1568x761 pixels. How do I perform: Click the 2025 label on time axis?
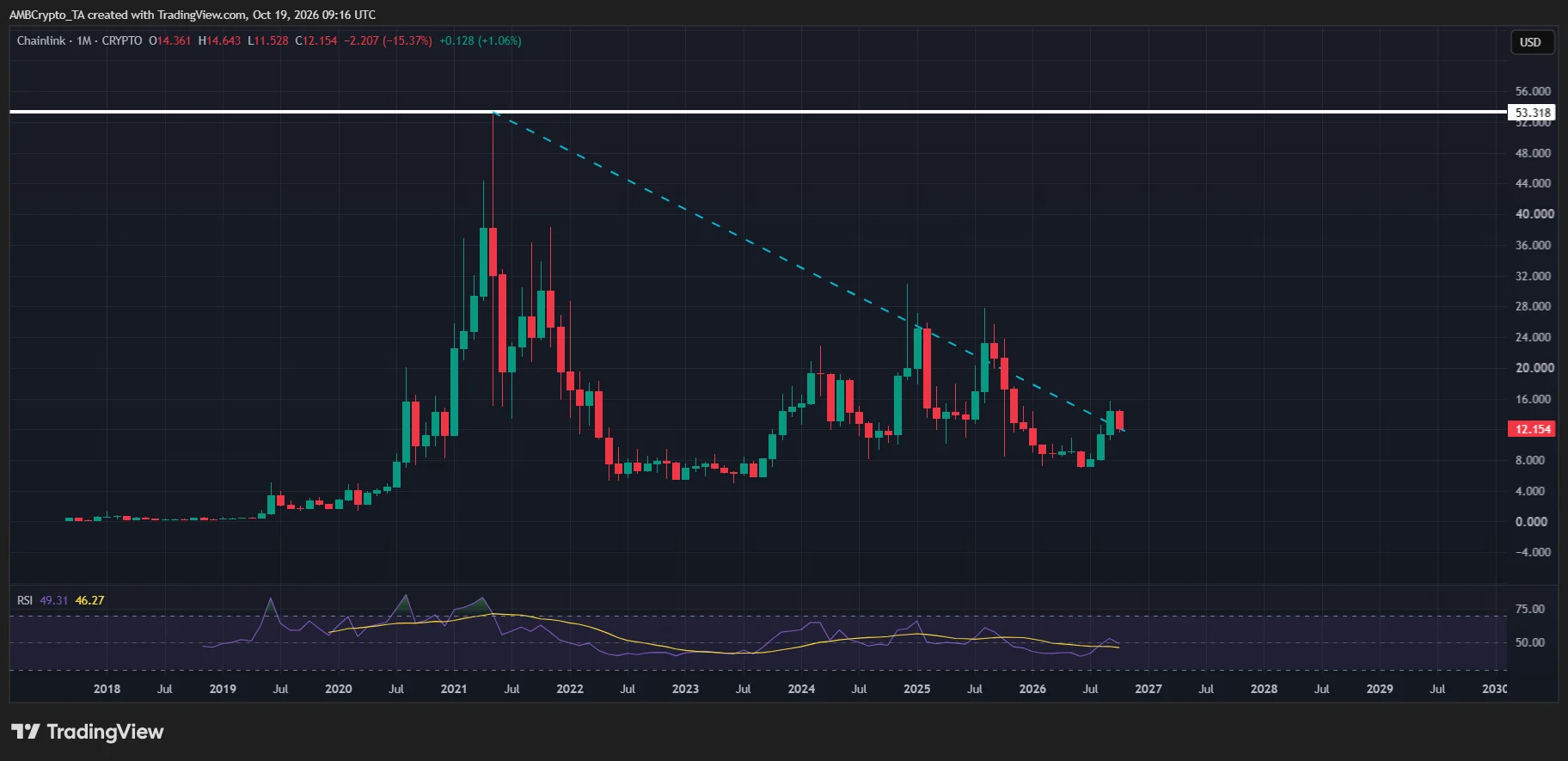(x=916, y=689)
